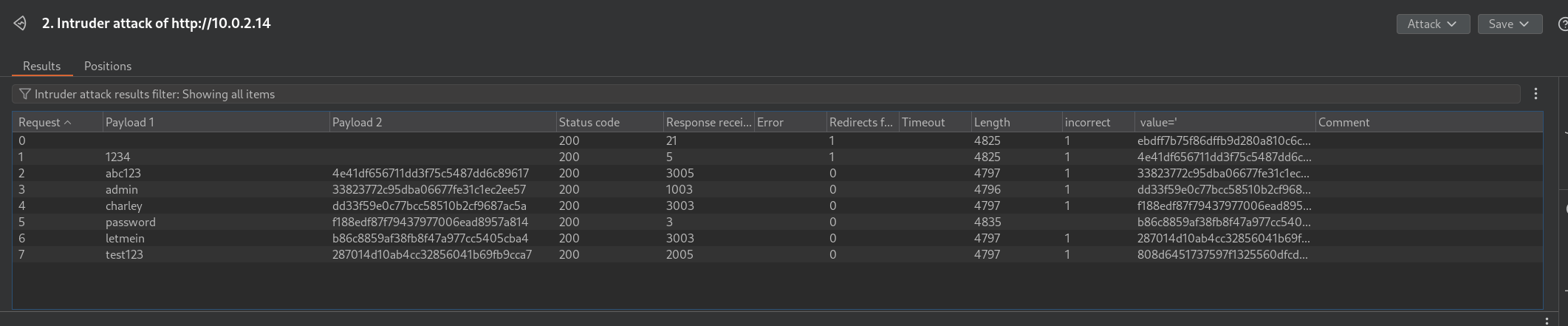
Task: Open the Save dropdown menu
Action: click(1508, 24)
